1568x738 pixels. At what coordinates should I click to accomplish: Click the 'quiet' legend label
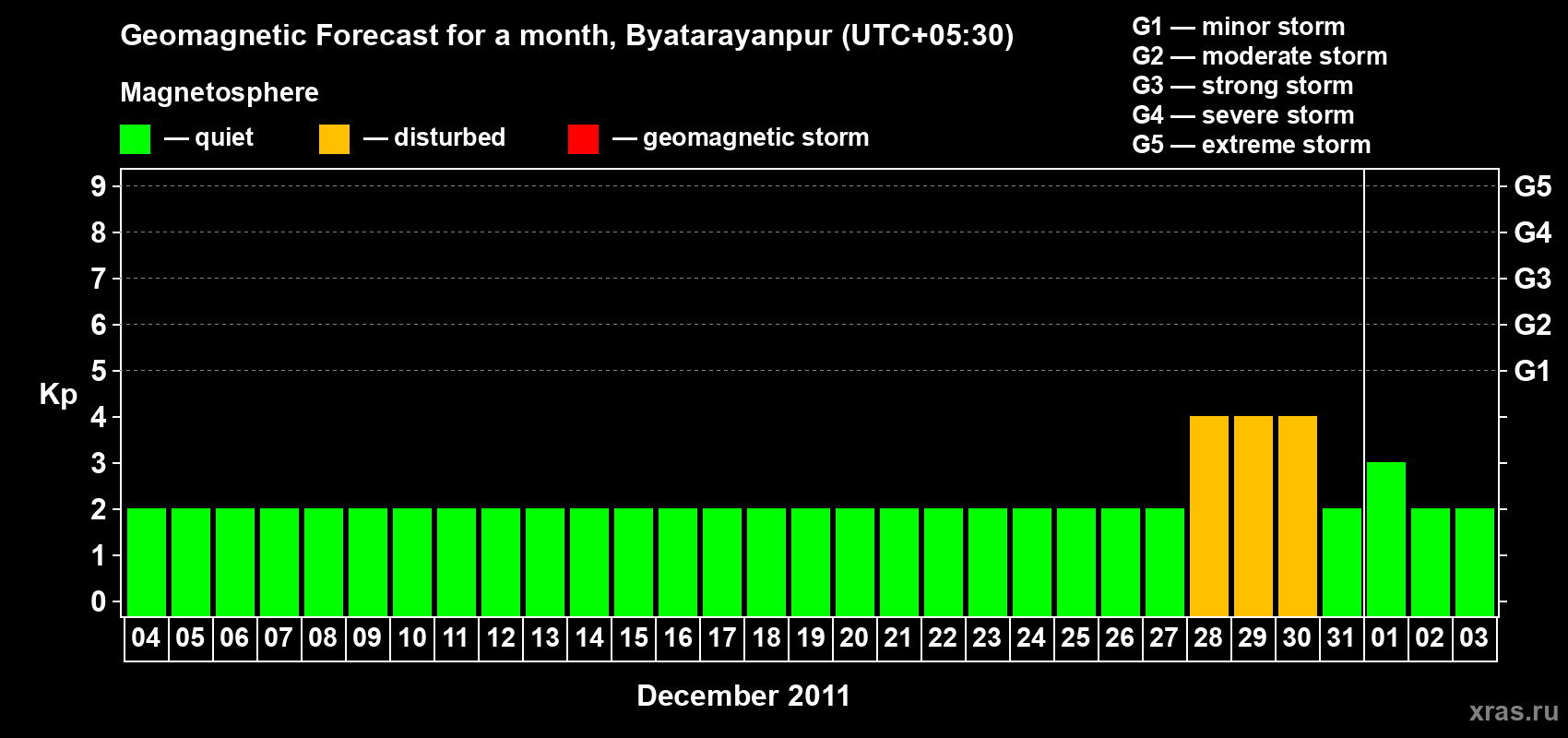224,137
